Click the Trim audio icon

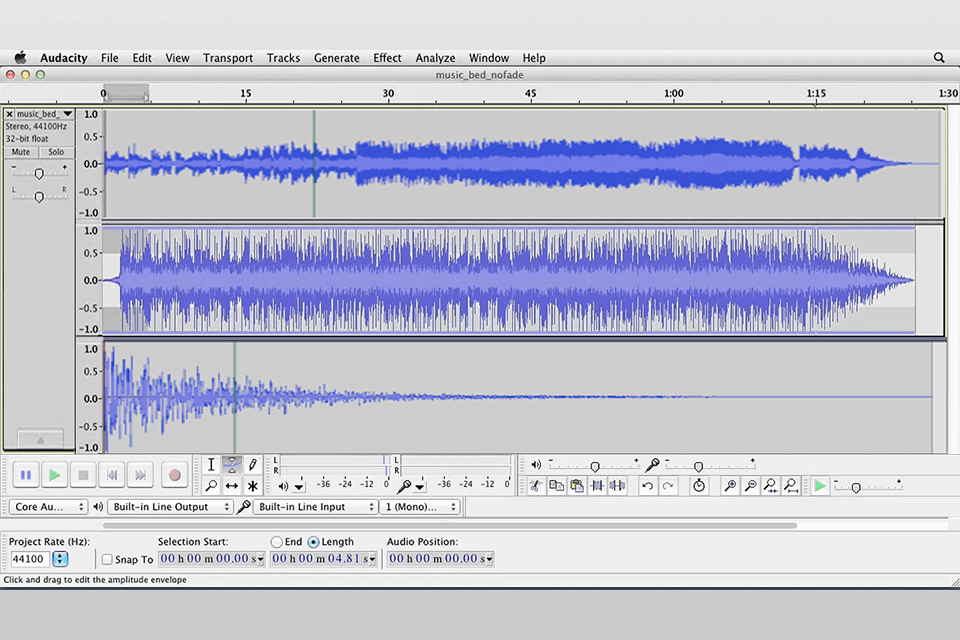click(x=597, y=486)
